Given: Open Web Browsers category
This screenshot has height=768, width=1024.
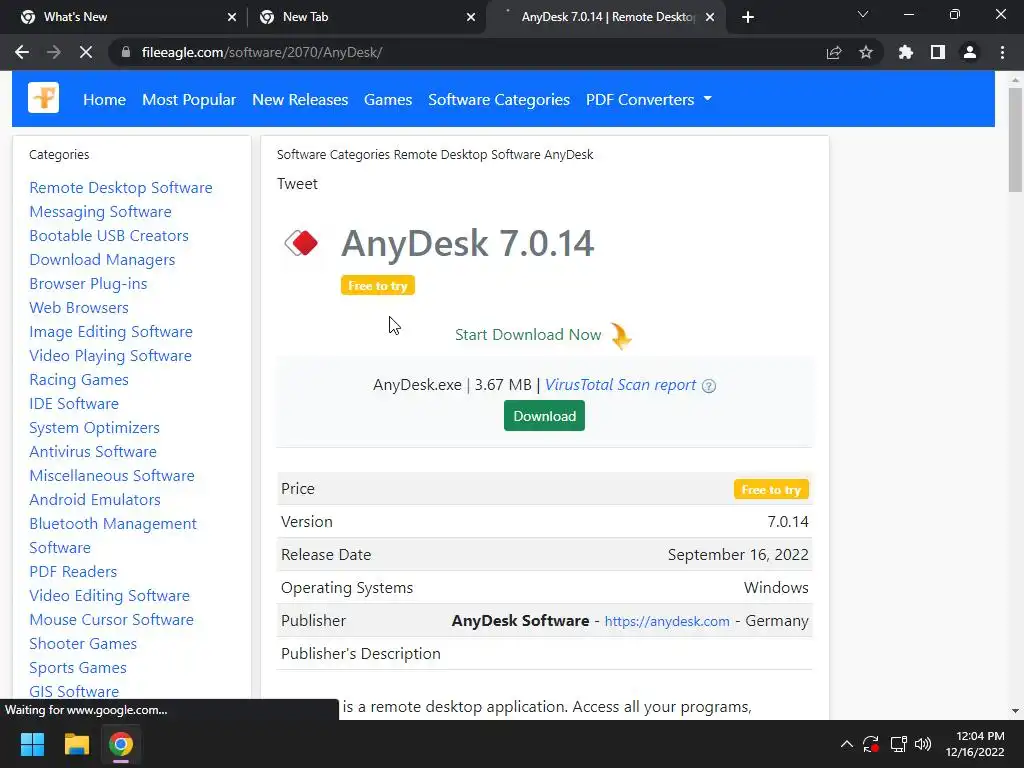Looking at the screenshot, I should 79,308.
